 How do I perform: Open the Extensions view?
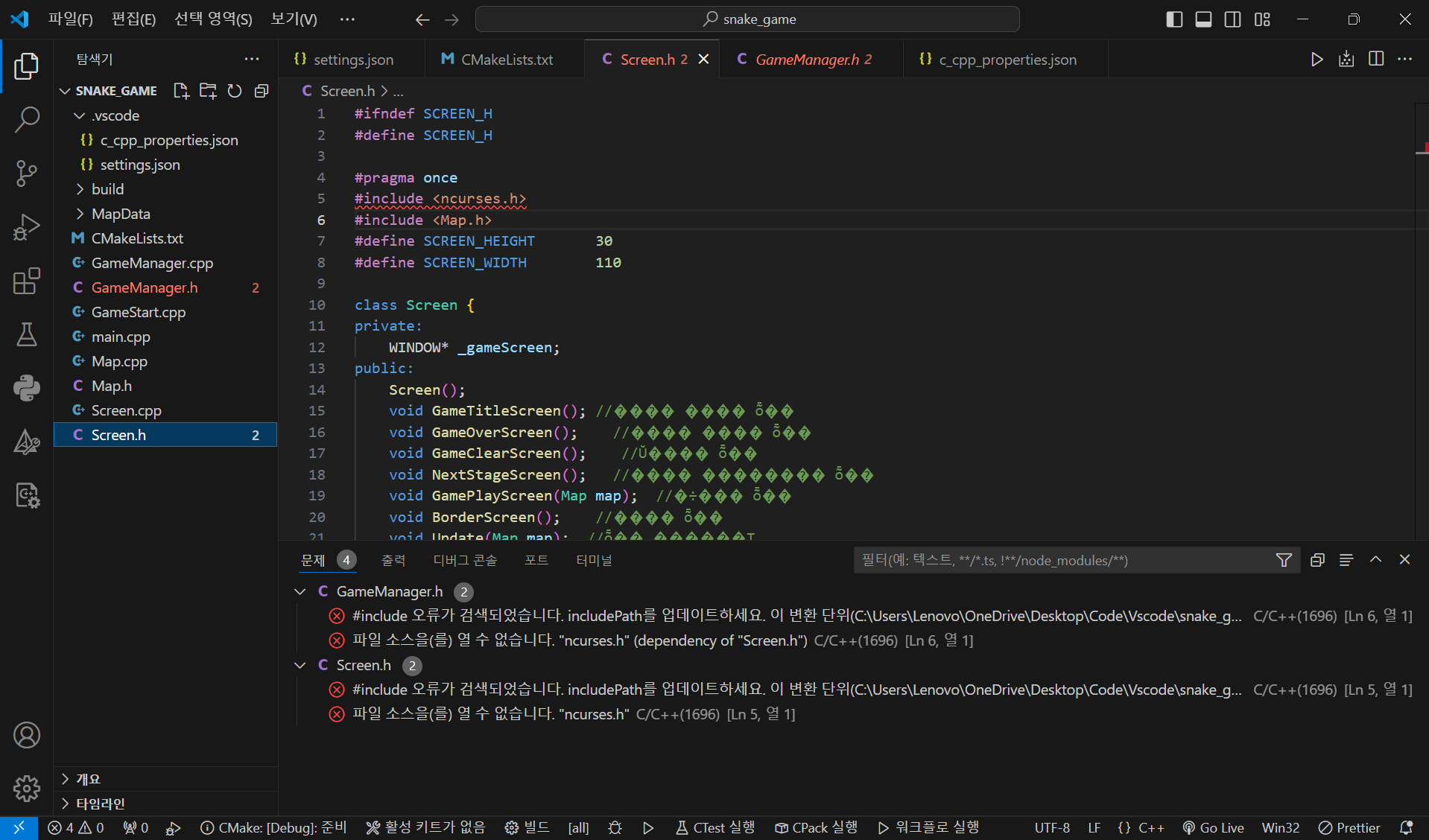pyautogui.click(x=27, y=281)
